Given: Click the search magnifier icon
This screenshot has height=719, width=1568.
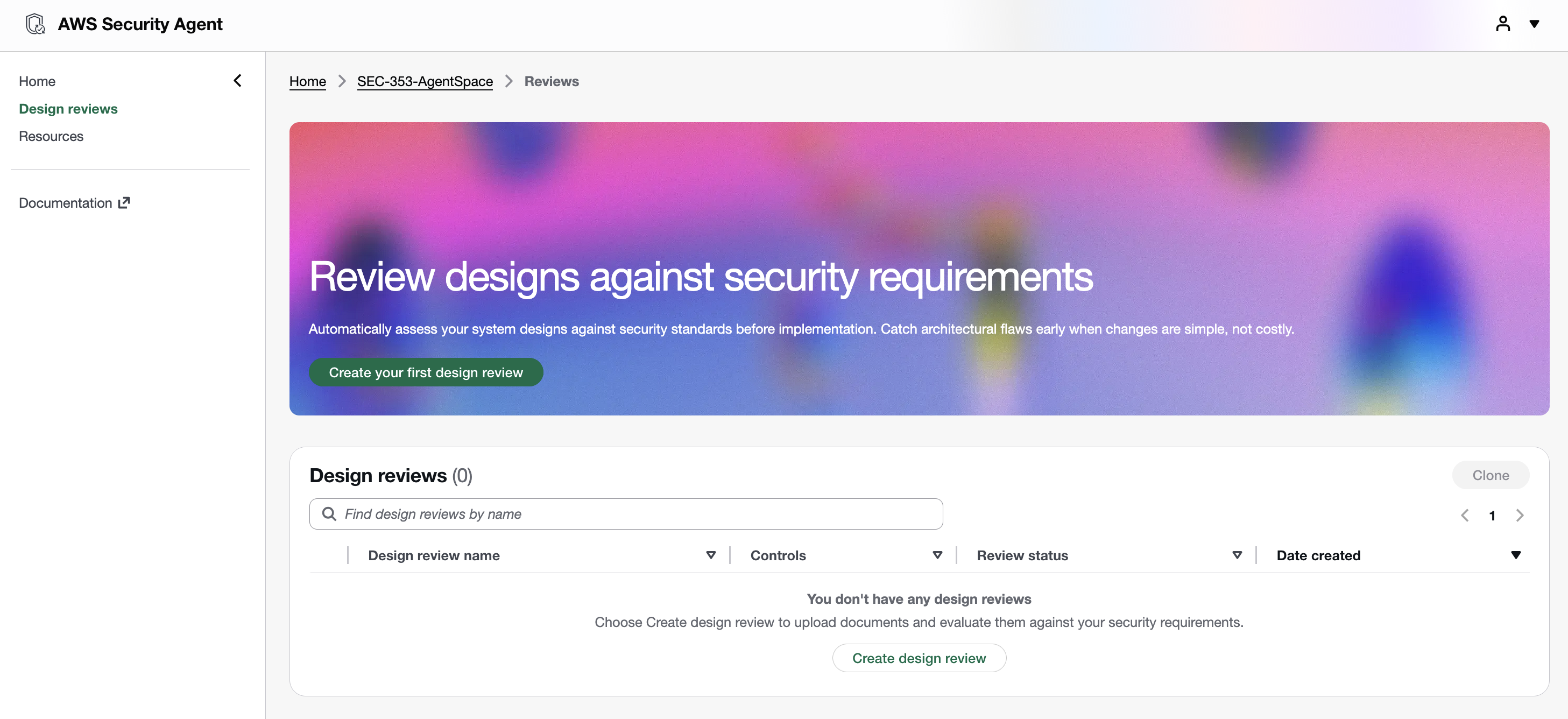Looking at the screenshot, I should click(x=329, y=514).
